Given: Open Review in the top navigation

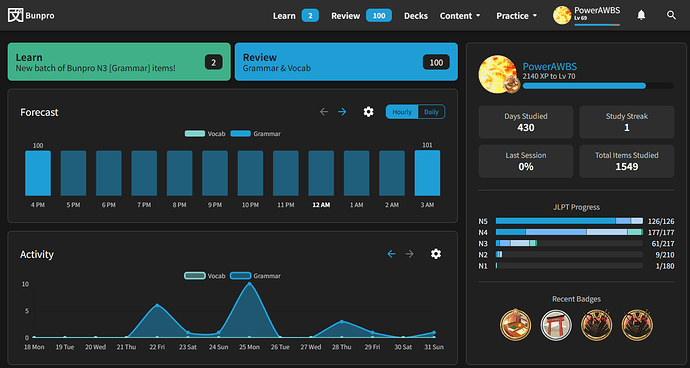Looking at the screenshot, I should tap(346, 16).
